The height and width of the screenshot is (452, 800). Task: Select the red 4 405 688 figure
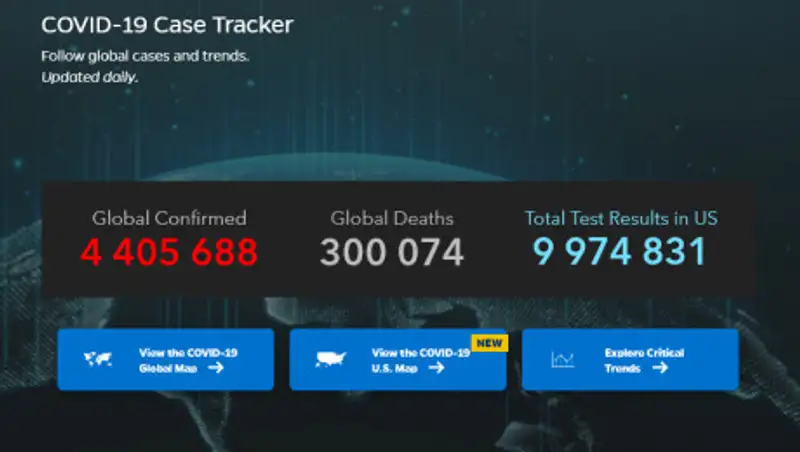(169, 252)
